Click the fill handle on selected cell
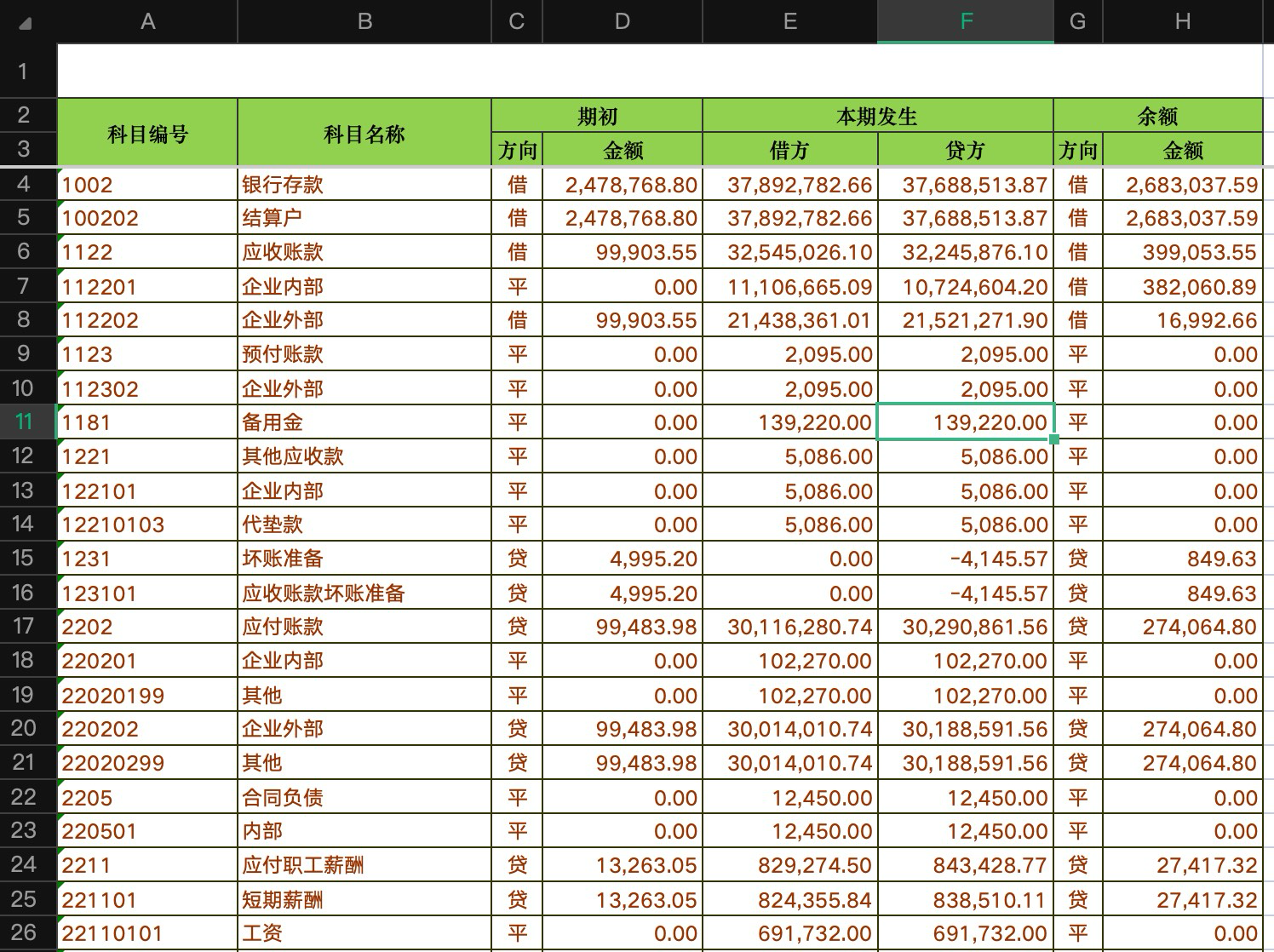Screen dimensions: 1274x952 (1054, 439)
